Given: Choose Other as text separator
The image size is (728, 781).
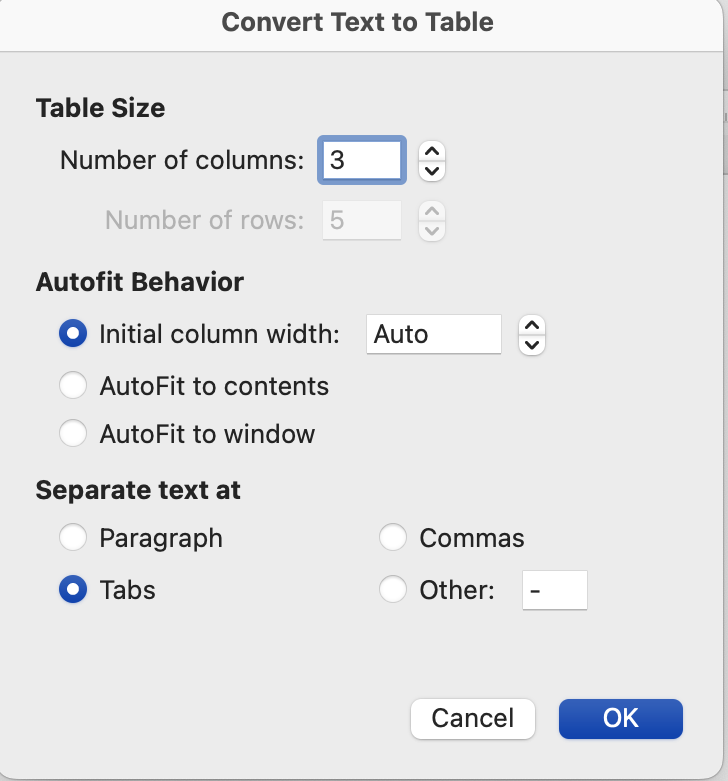Looking at the screenshot, I should pos(393,589).
